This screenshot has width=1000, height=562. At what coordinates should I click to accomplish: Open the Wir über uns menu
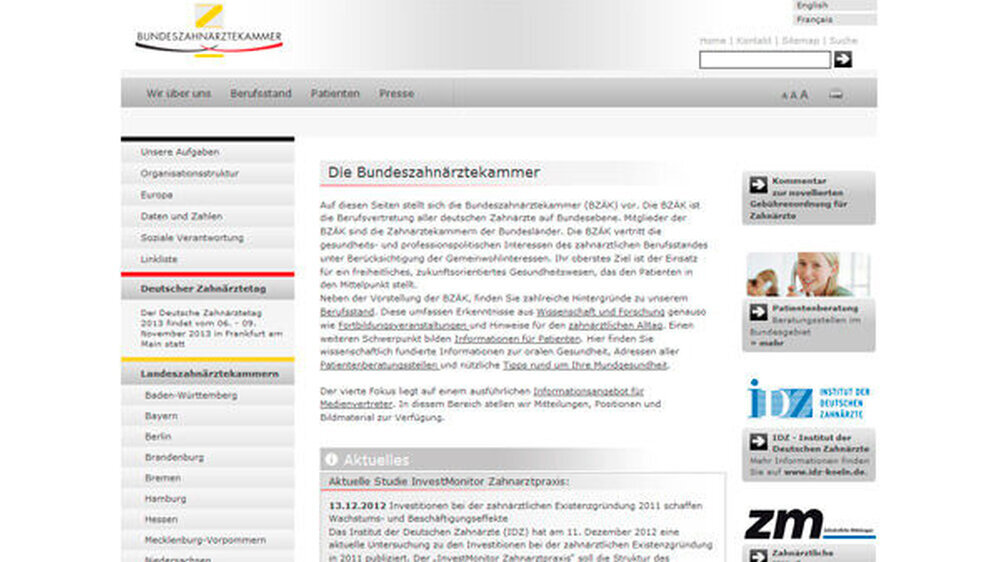click(178, 93)
